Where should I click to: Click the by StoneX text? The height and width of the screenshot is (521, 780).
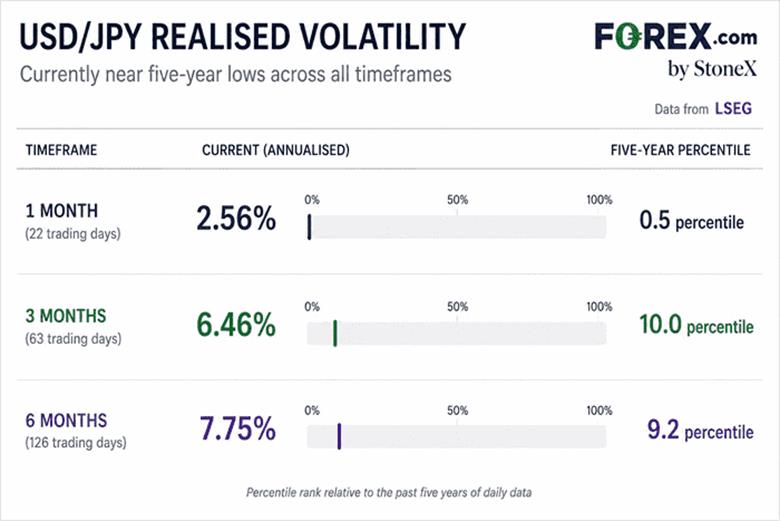tap(712, 69)
